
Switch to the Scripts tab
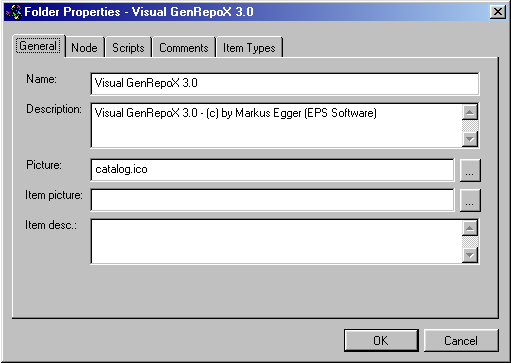(128, 47)
